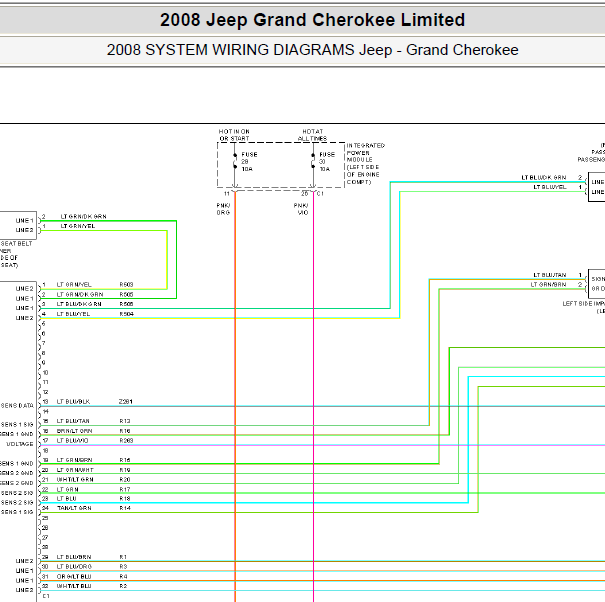Click the "HOT AT ALL TIMES" label
Screen dimensions: 605x602
point(313,135)
